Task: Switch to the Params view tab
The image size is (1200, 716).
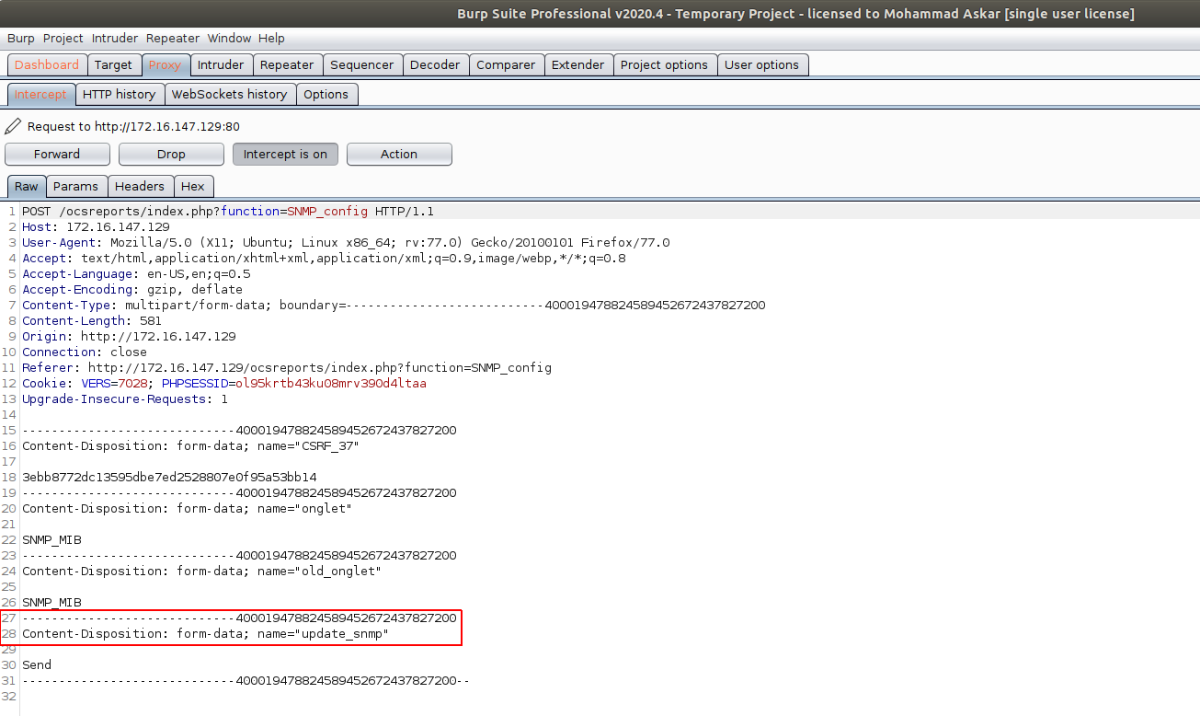Action: pos(76,186)
